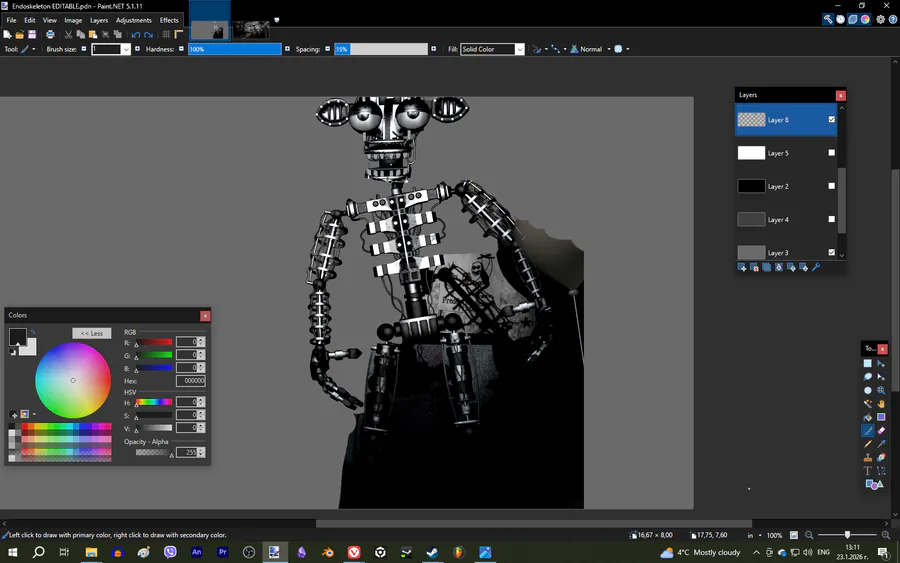
Task: Click the Undo arrow in toolbar
Action: pos(136,34)
